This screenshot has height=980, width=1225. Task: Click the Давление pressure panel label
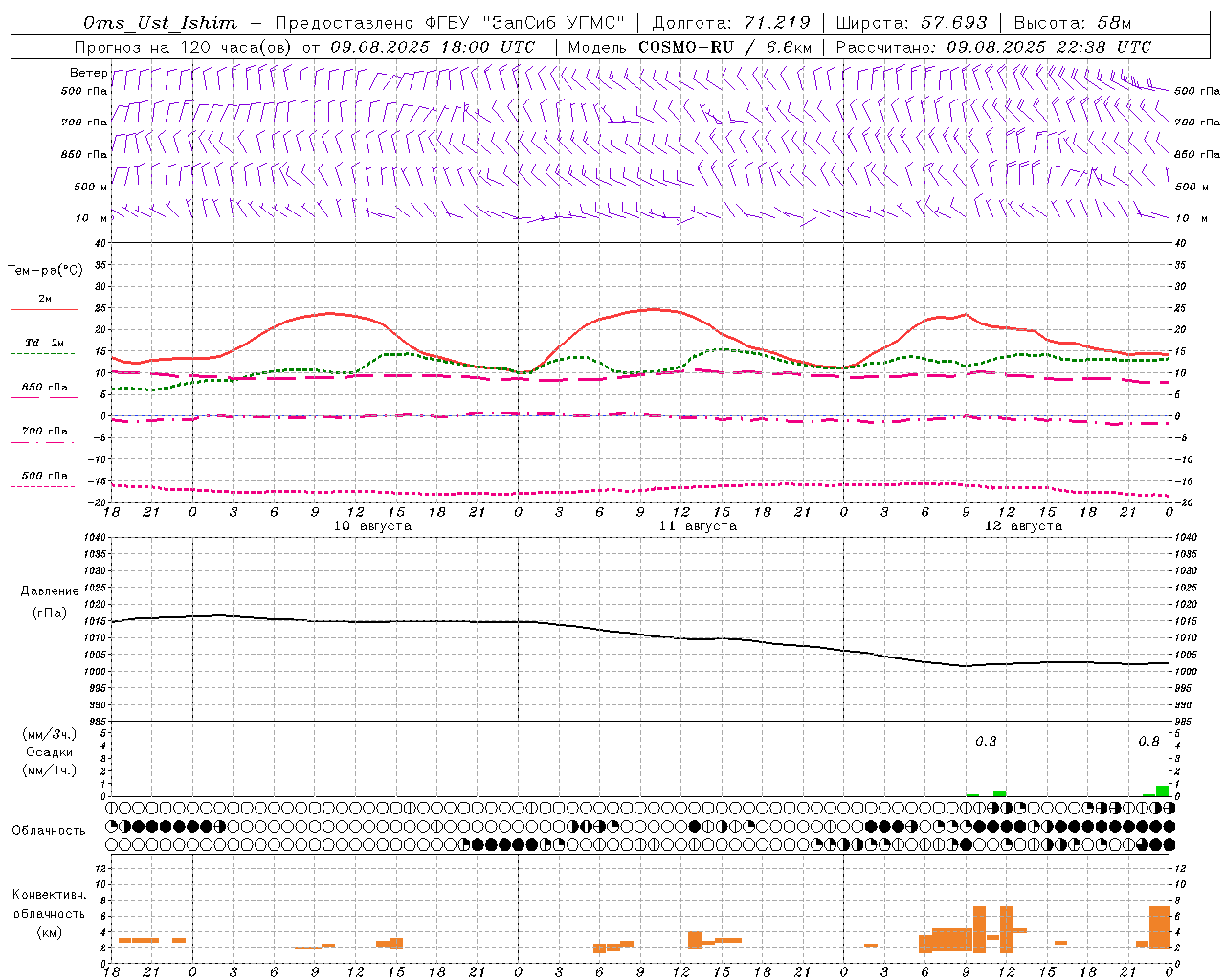(x=49, y=591)
